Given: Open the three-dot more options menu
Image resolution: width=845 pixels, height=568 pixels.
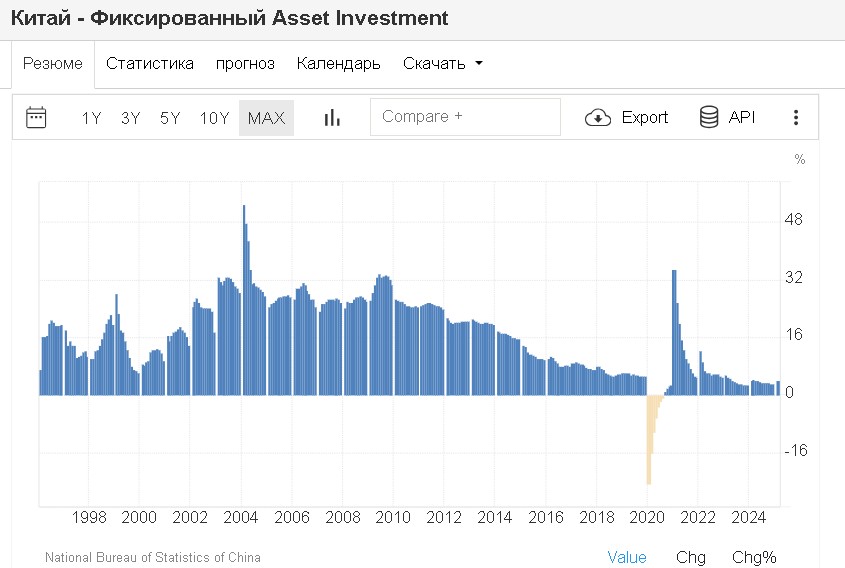Looking at the screenshot, I should tap(796, 117).
